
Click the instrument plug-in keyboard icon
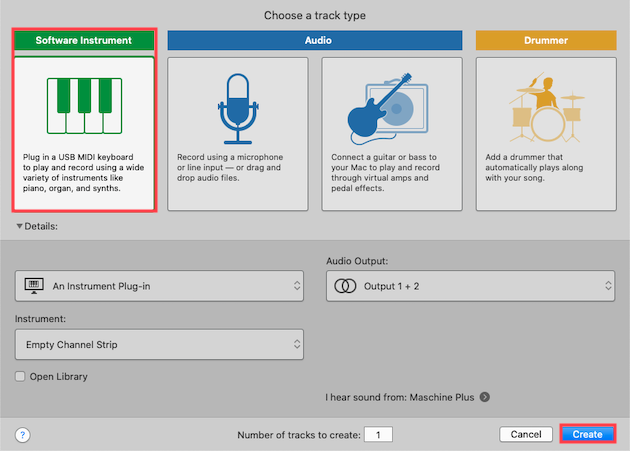34,286
